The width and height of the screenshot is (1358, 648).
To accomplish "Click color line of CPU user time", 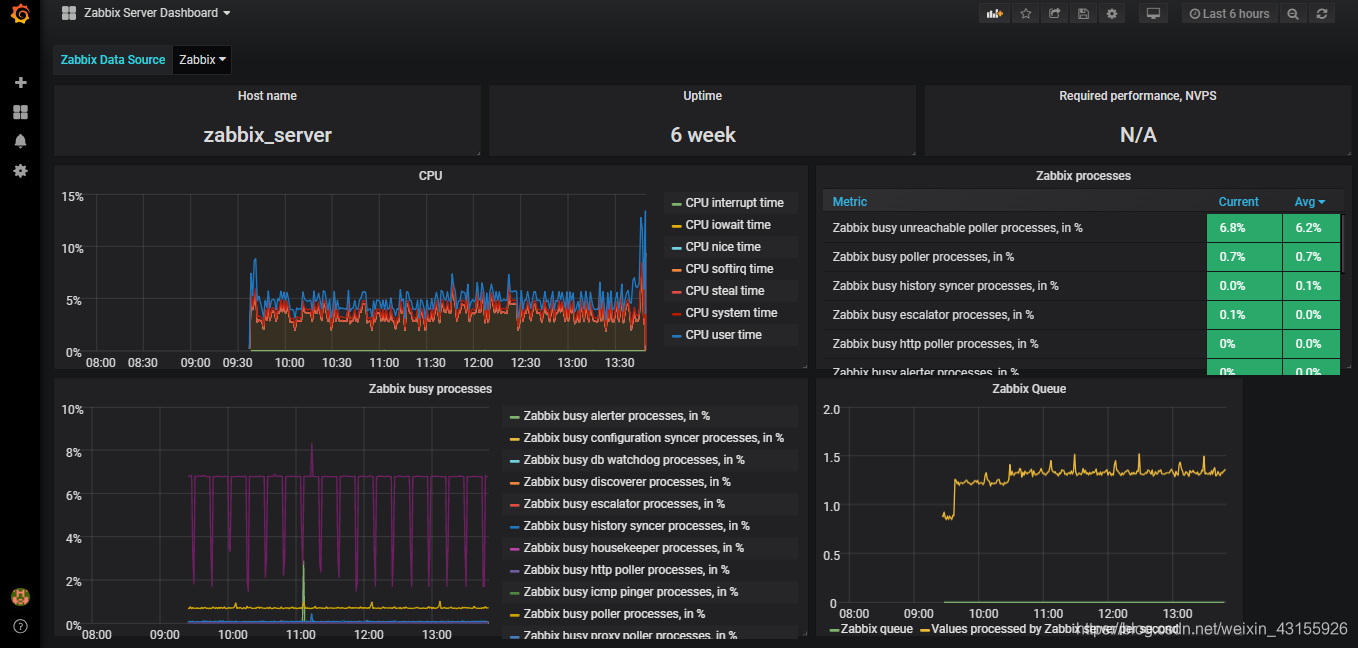I will tap(676, 335).
